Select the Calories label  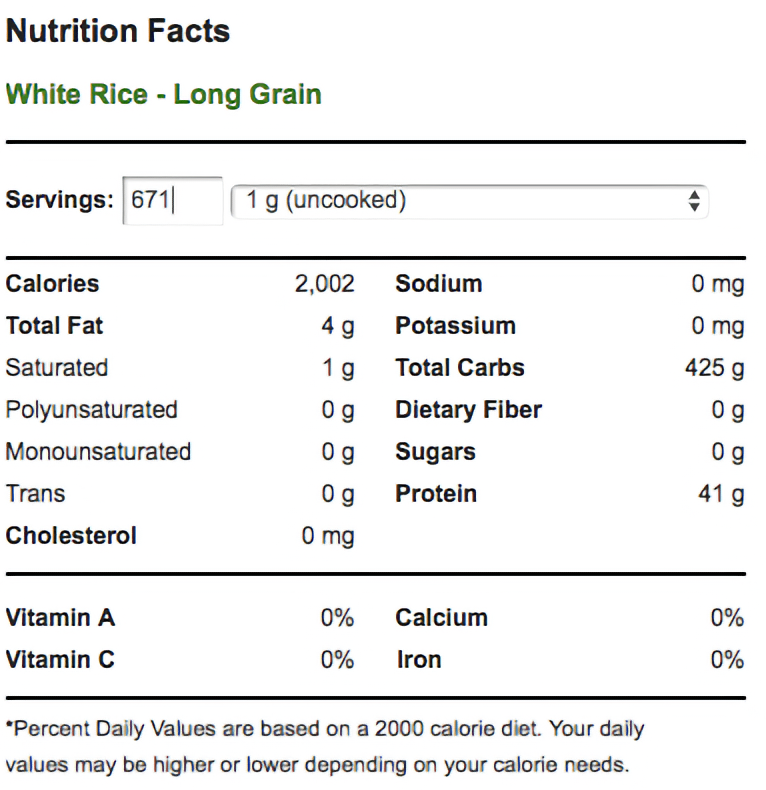(x=52, y=284)
